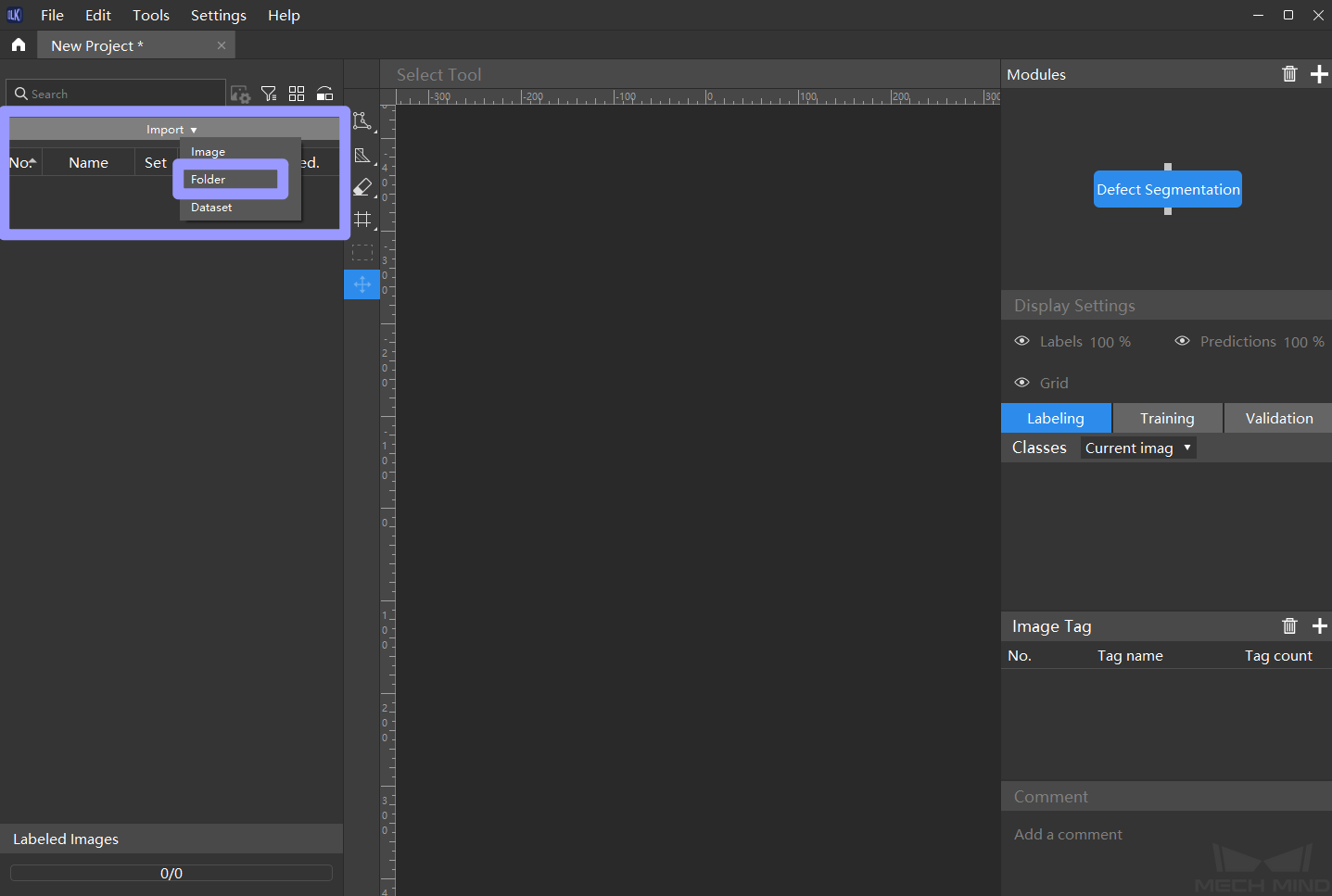This screenshot has width=1332, height=896.
Task: Adjust Labels opacity 100 % value
Action: tap(1110, 342)
